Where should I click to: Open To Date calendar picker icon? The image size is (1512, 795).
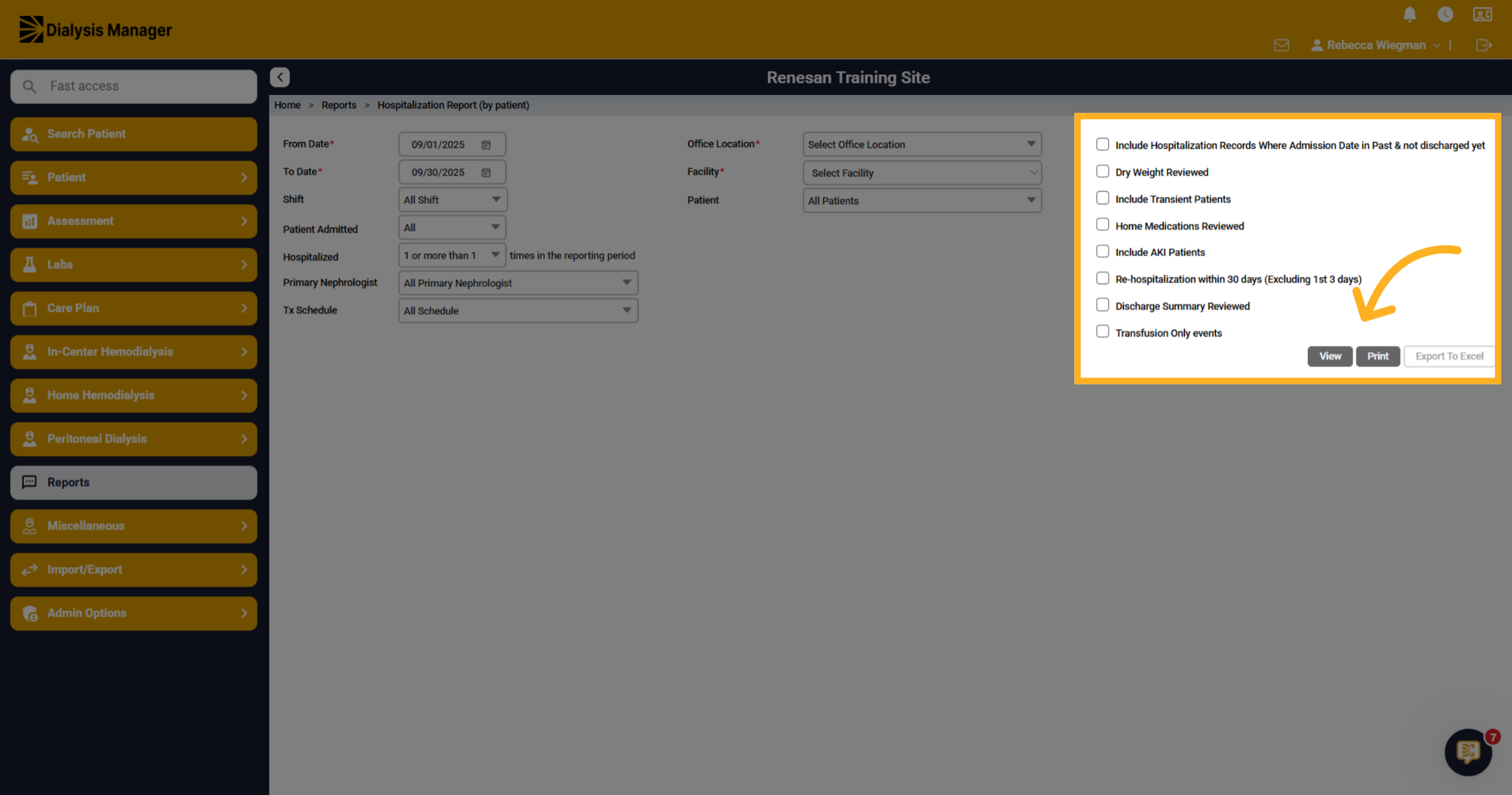point(486,173)
